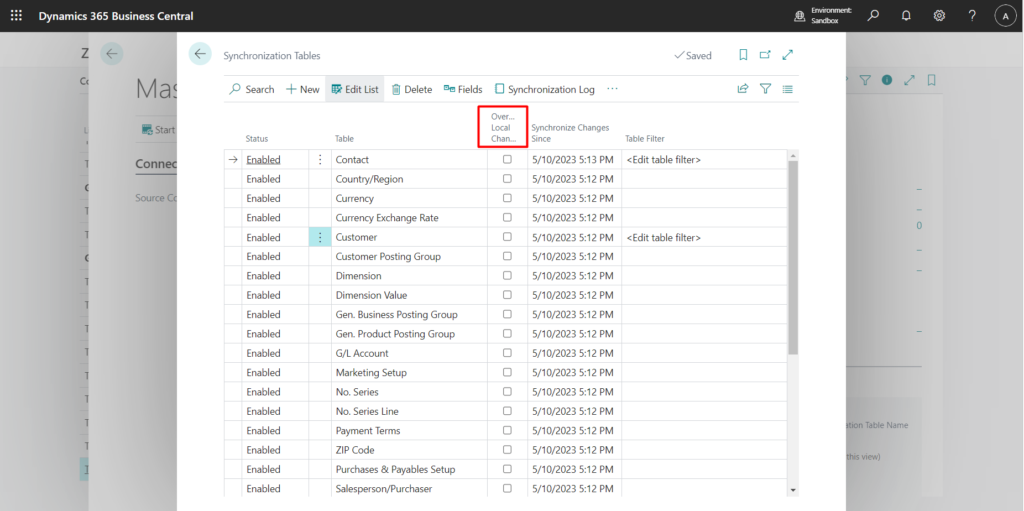This screenshot has width=1024, height=511.
Task: Sort by the Table column header
Action: 344,139
